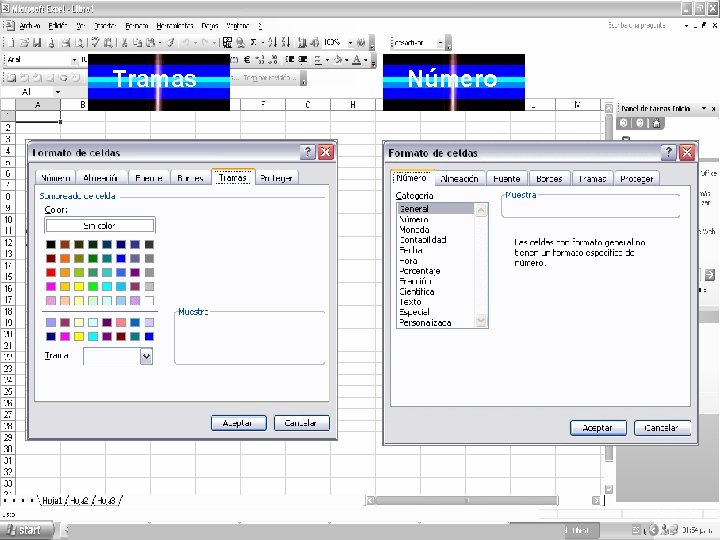The width and height of the screenshot is (720, 540).
Task: Open the Zoom percentage dropdown arrow
Action: click(x=350, y=43)
